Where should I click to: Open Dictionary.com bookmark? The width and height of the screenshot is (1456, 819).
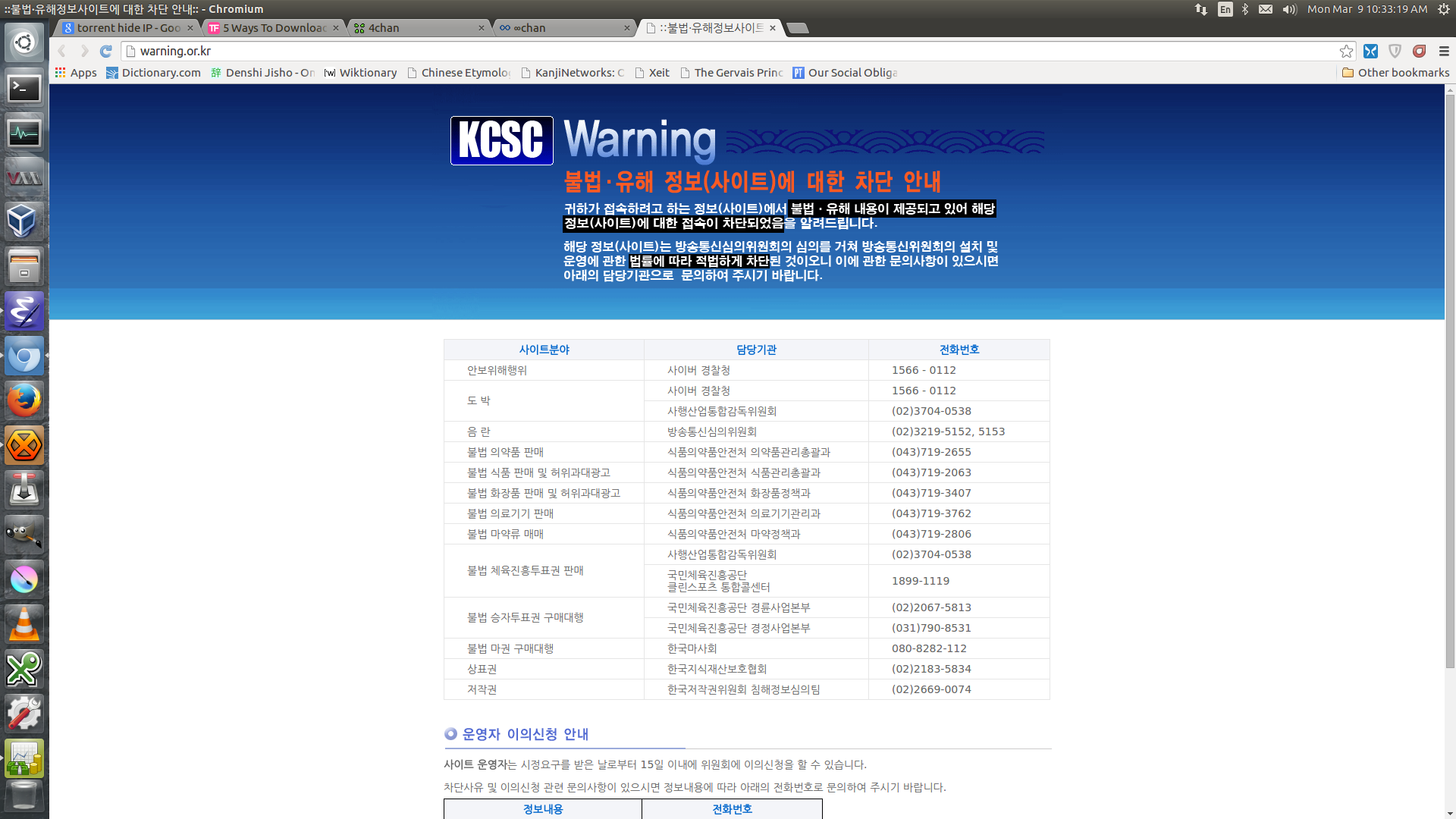click(153, 73)
